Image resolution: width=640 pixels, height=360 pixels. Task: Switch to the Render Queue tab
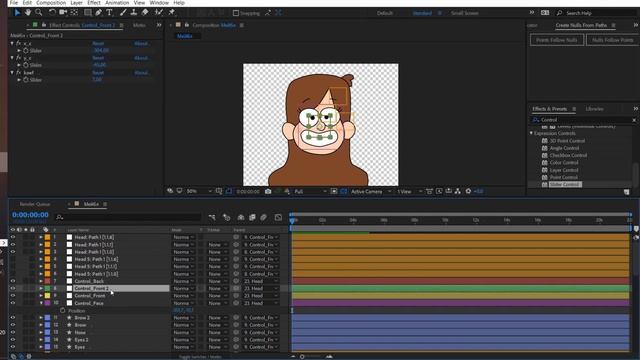(35, 204)
